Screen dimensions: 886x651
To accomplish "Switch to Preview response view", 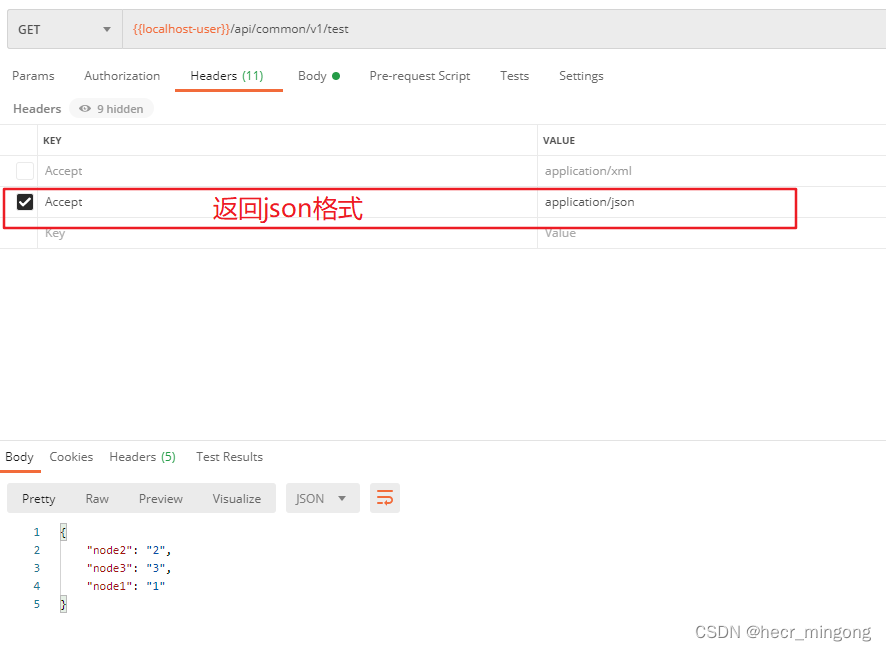I will tap(161, 498).
